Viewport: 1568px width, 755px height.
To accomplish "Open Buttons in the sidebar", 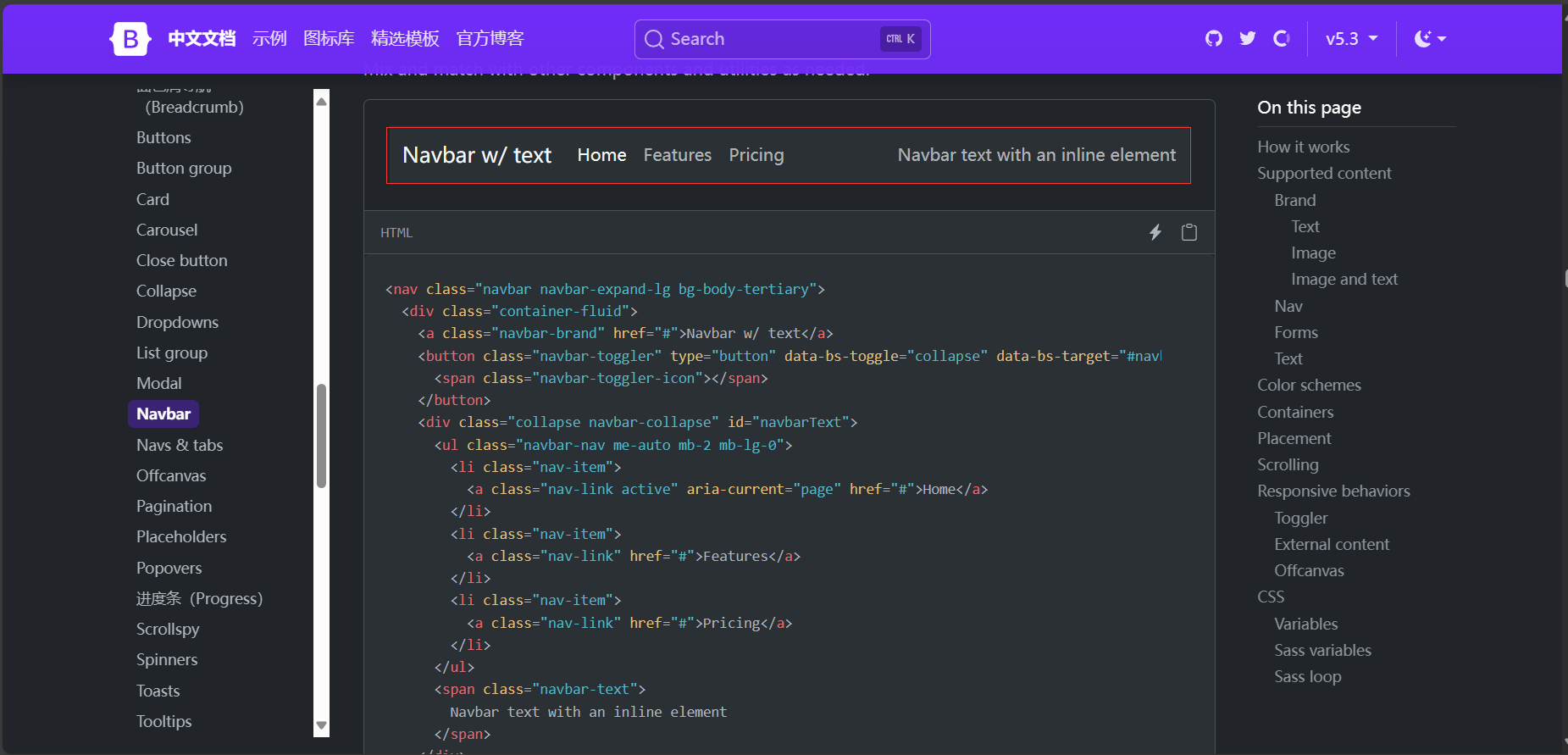I will tap(163, 137).
